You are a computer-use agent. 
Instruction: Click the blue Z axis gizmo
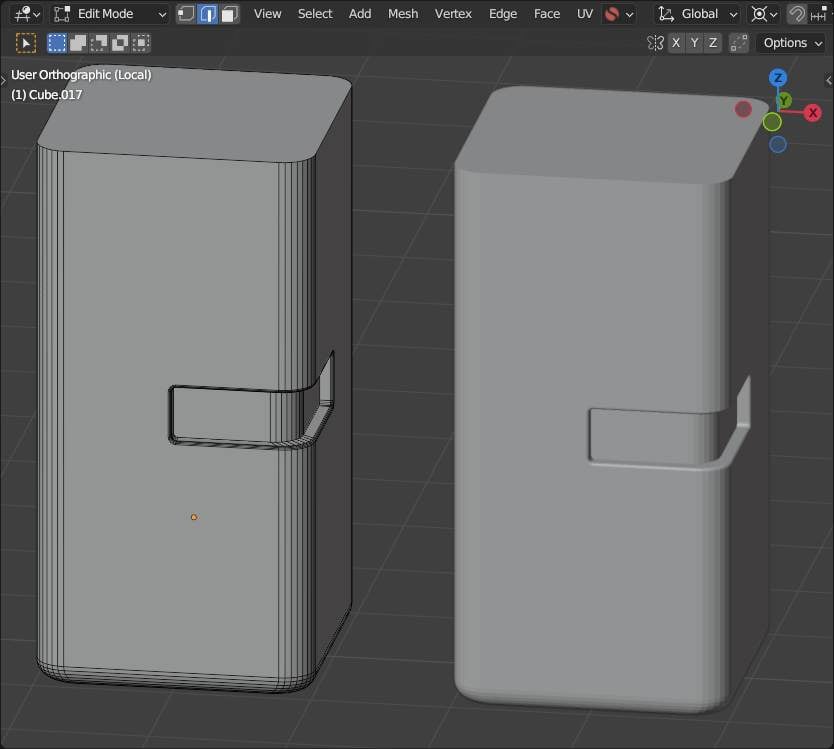click(x=778, y=78)
